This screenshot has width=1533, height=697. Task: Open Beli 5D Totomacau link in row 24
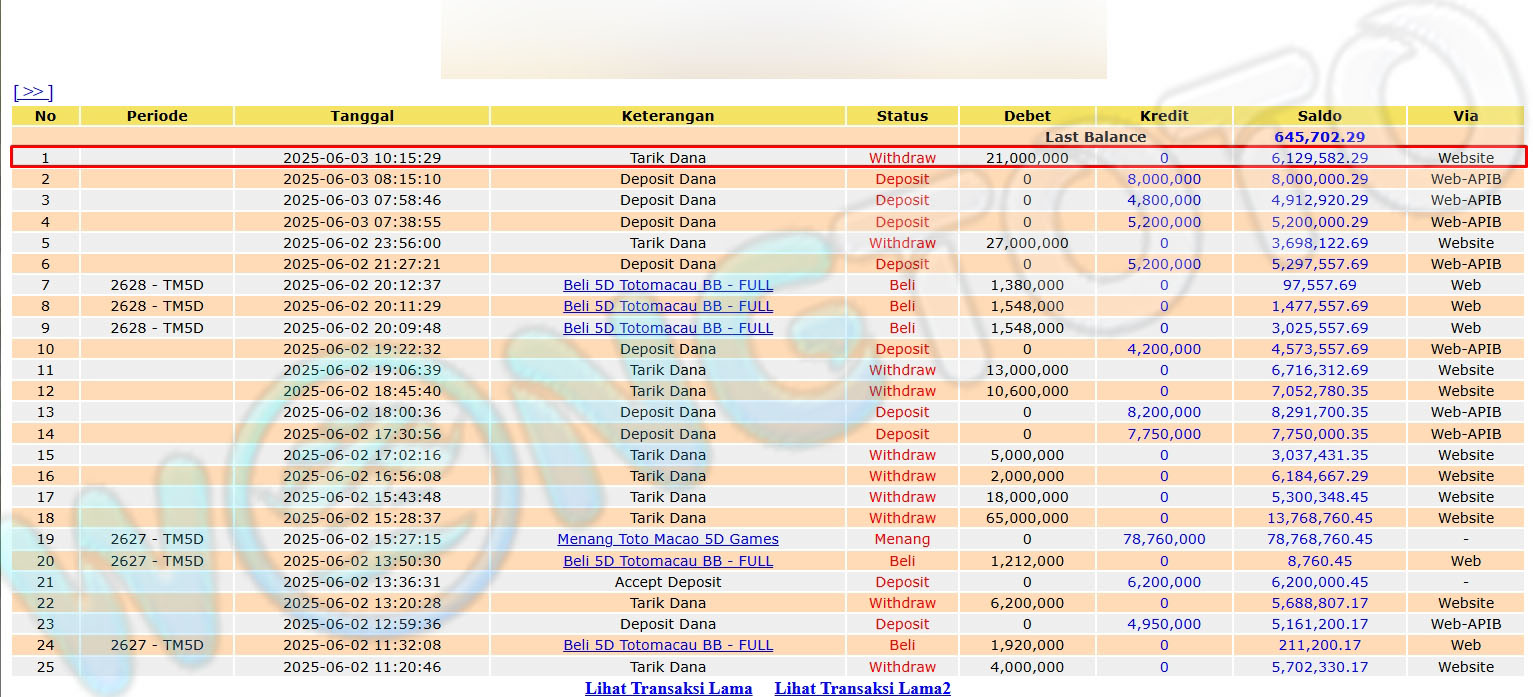[x=668, y=645]
